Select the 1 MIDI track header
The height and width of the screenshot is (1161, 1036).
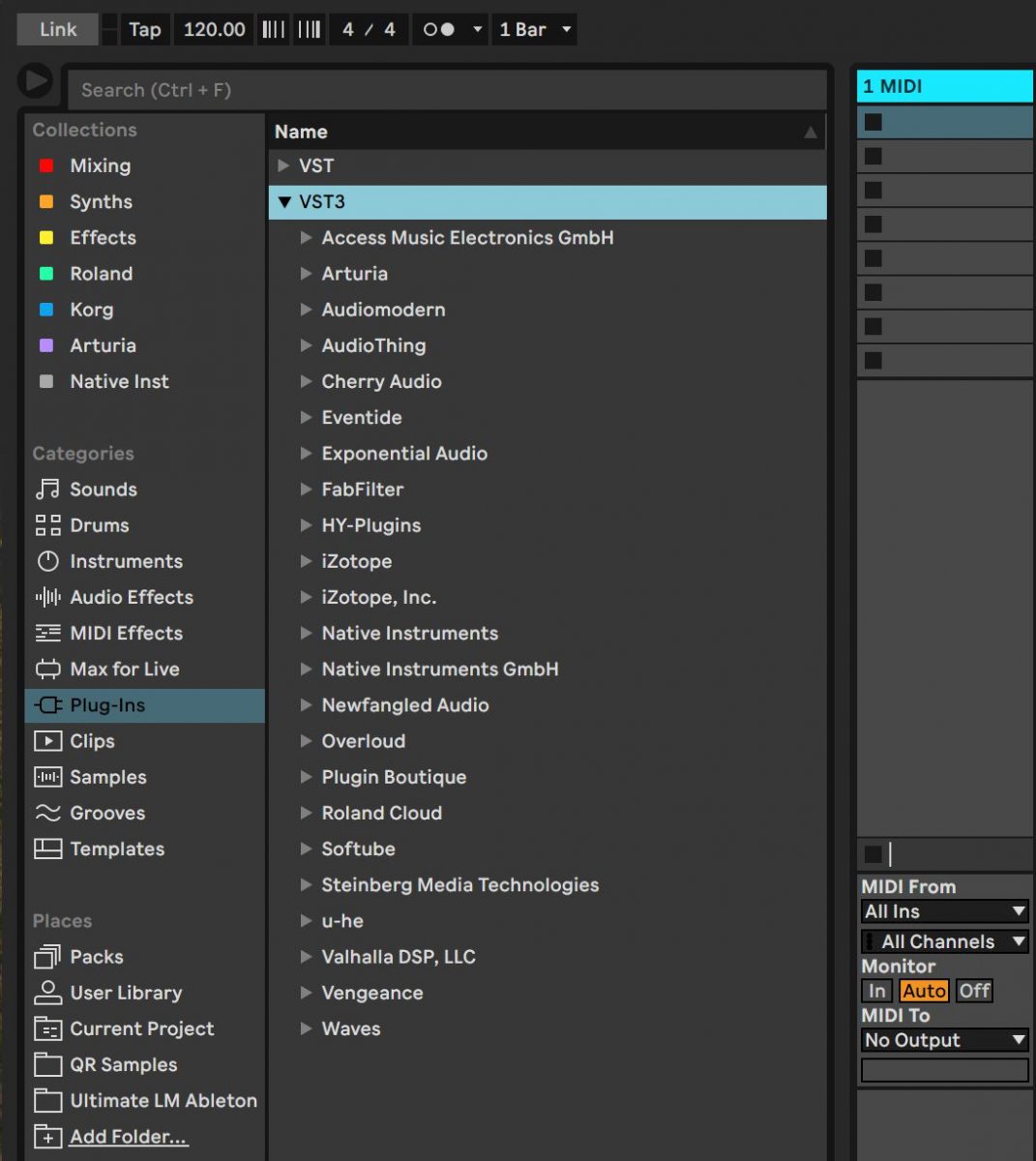[944, 86]
